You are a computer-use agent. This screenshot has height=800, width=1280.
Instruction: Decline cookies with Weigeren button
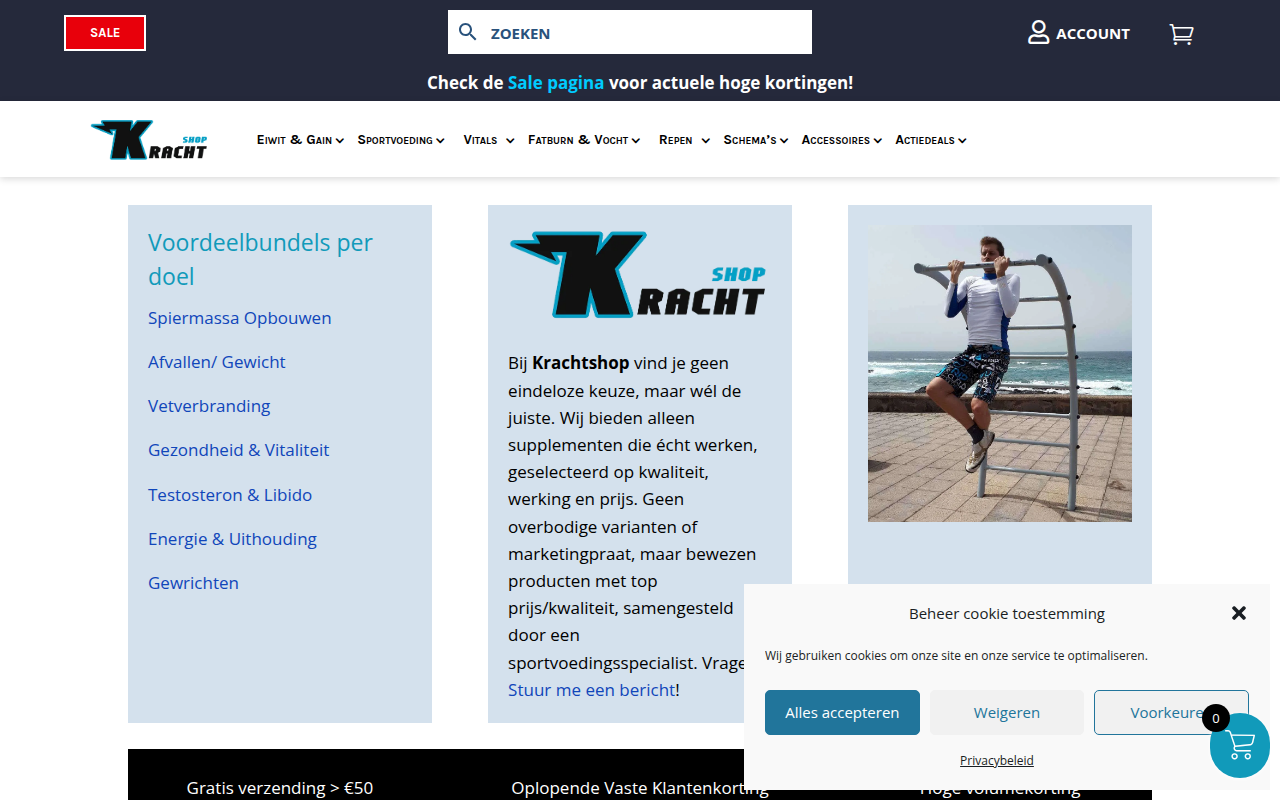click(1007, 713)
